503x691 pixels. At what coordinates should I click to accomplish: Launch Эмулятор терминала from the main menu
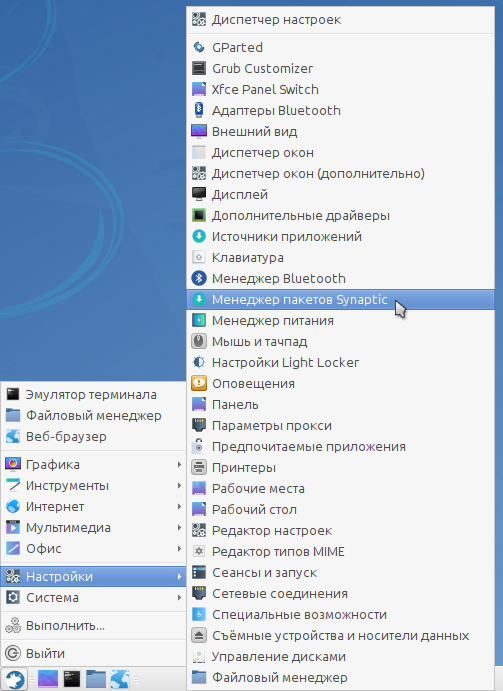tap(93, 394)
